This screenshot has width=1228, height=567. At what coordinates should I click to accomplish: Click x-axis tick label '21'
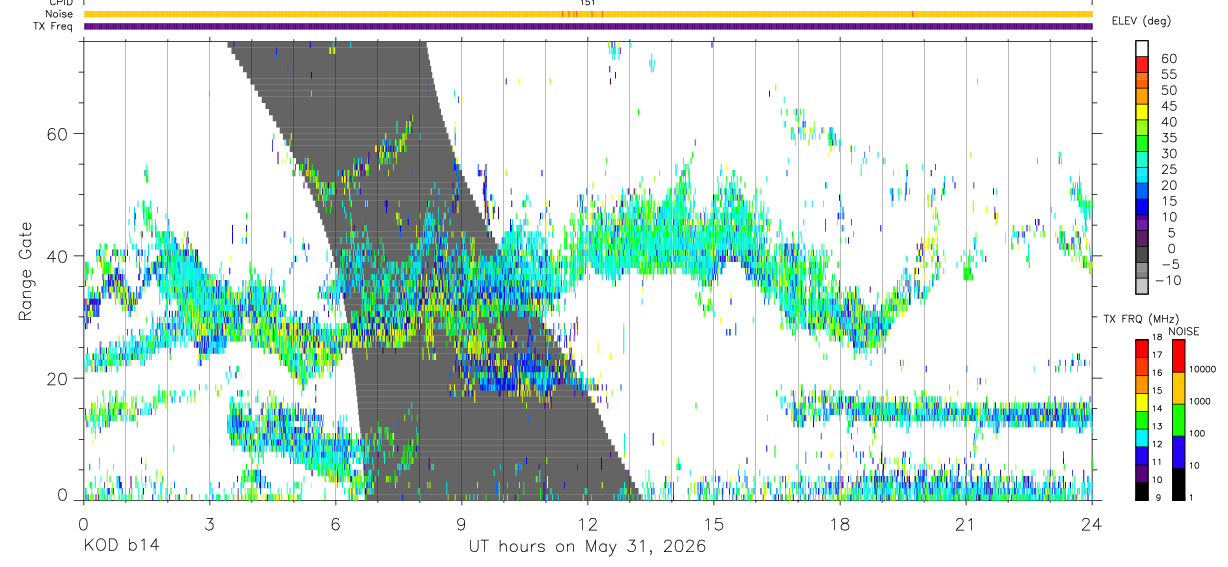[x=966, y=524]
